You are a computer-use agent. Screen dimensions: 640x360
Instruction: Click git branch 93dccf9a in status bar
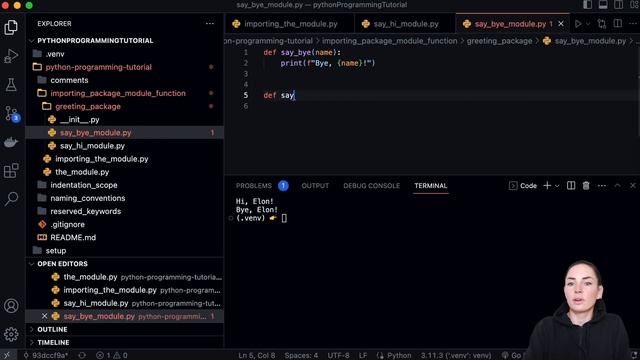tap(46, 355)
